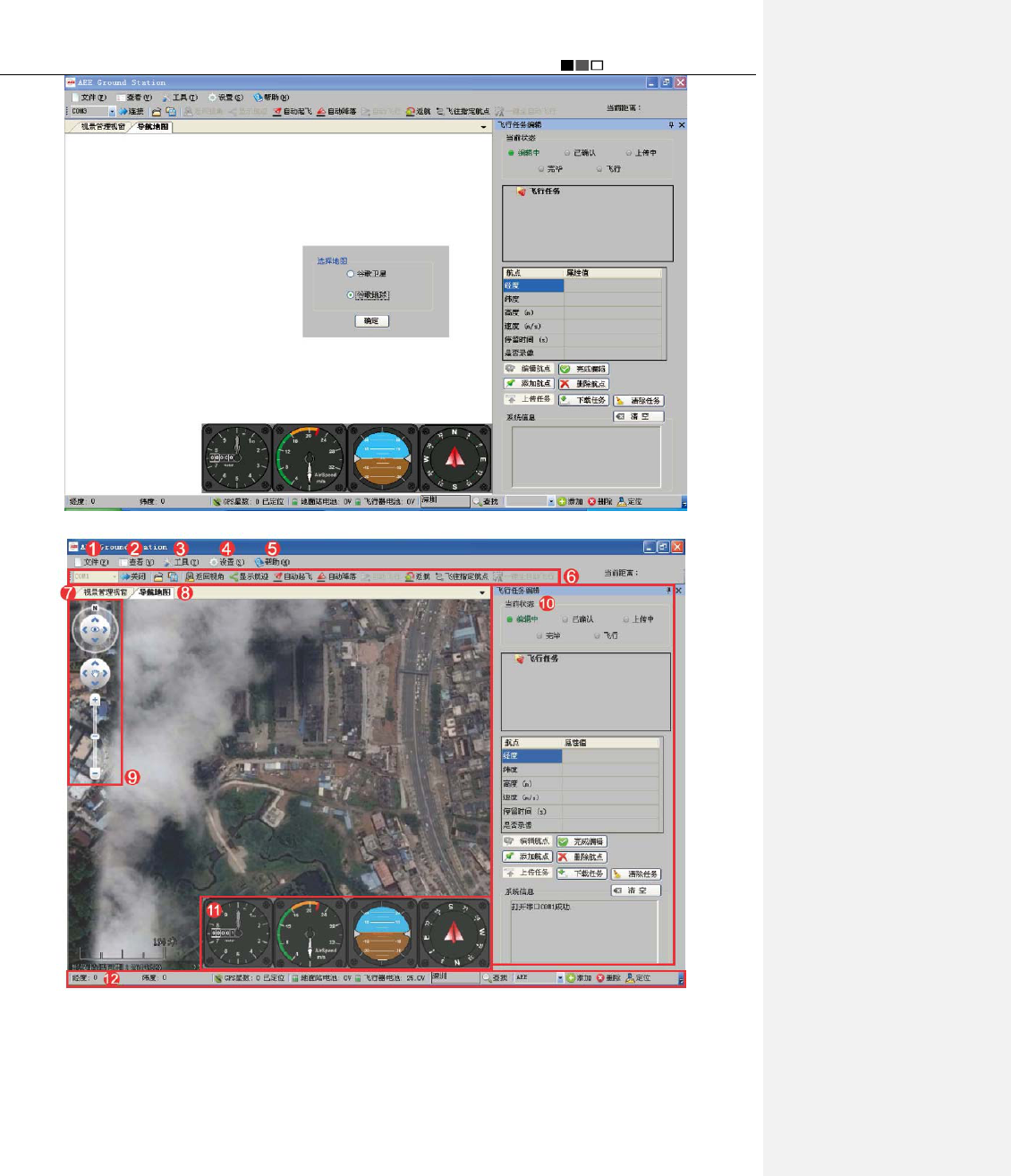
Task: Select 上传中 status in satellite map window
Action: click(639, 619)
